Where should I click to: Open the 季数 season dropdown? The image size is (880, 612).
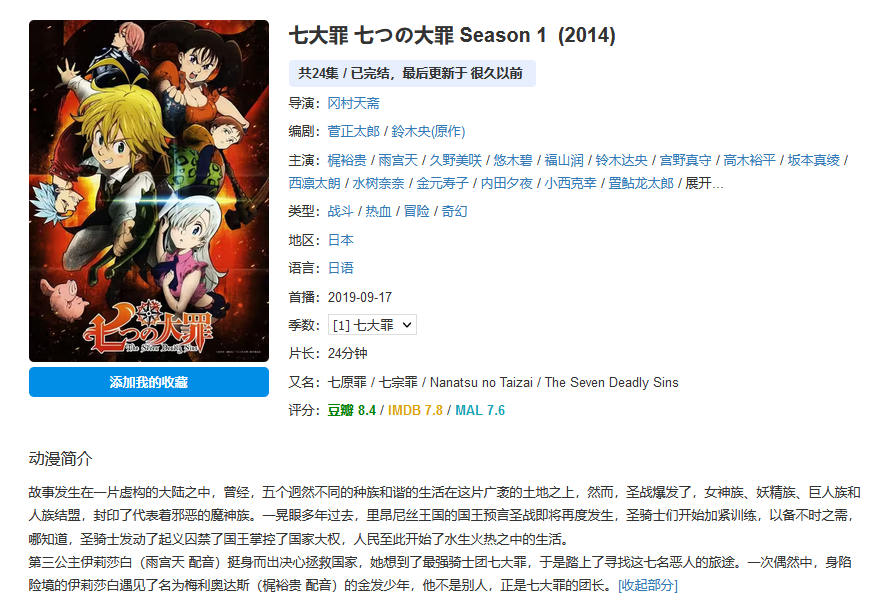(x=372, y=325)
